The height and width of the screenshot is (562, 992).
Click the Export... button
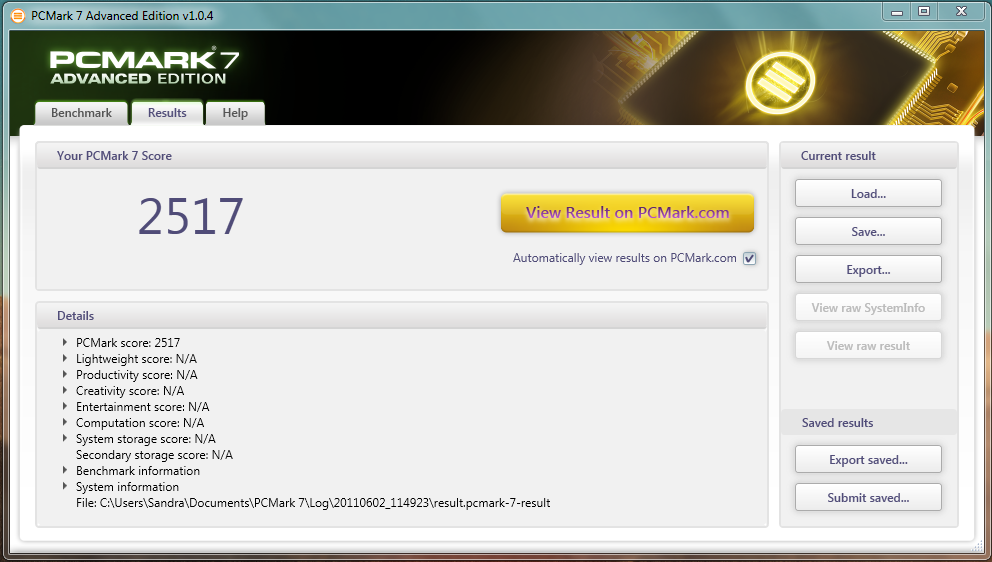pyautogui.click(x=868, y=270)
